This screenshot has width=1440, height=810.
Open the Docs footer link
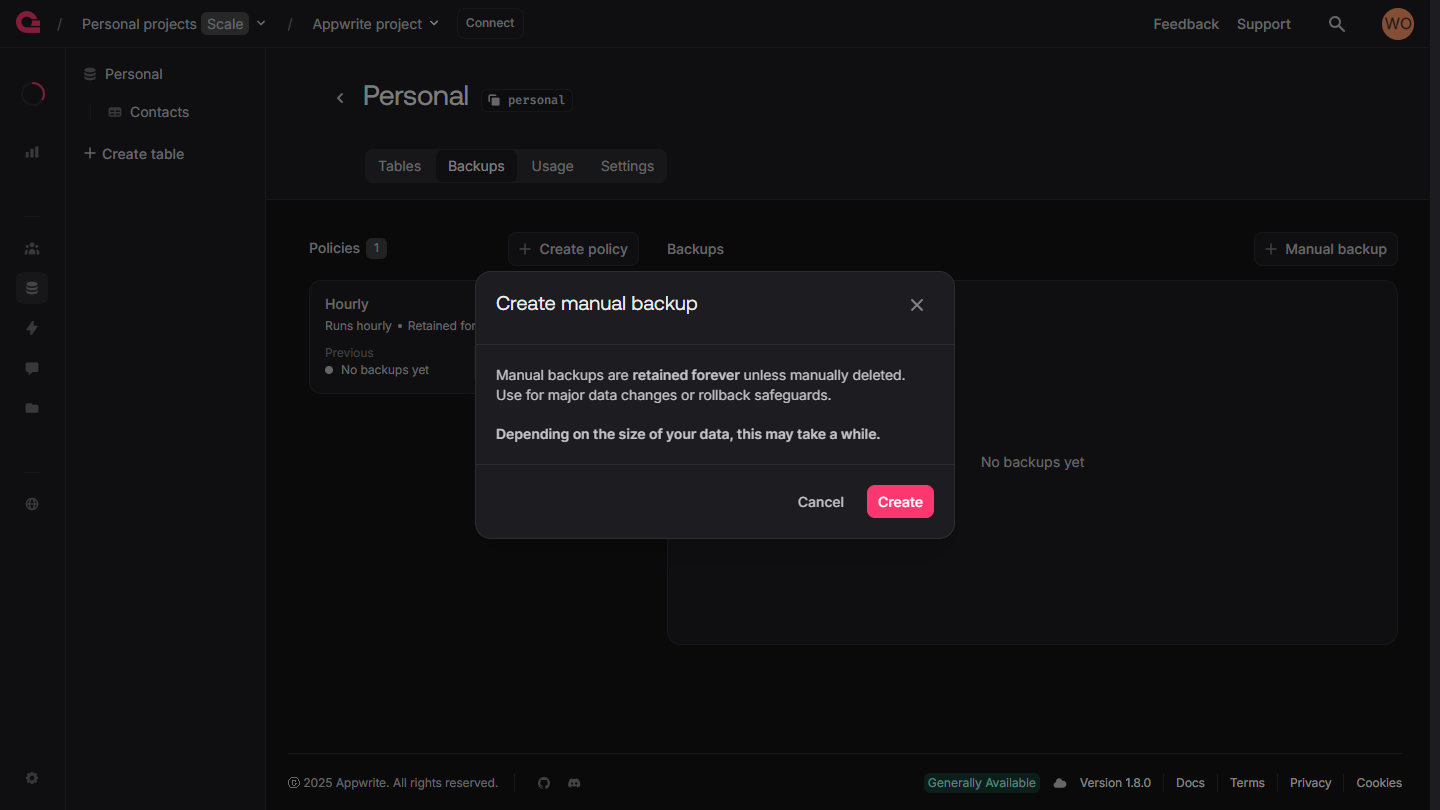1190,783
